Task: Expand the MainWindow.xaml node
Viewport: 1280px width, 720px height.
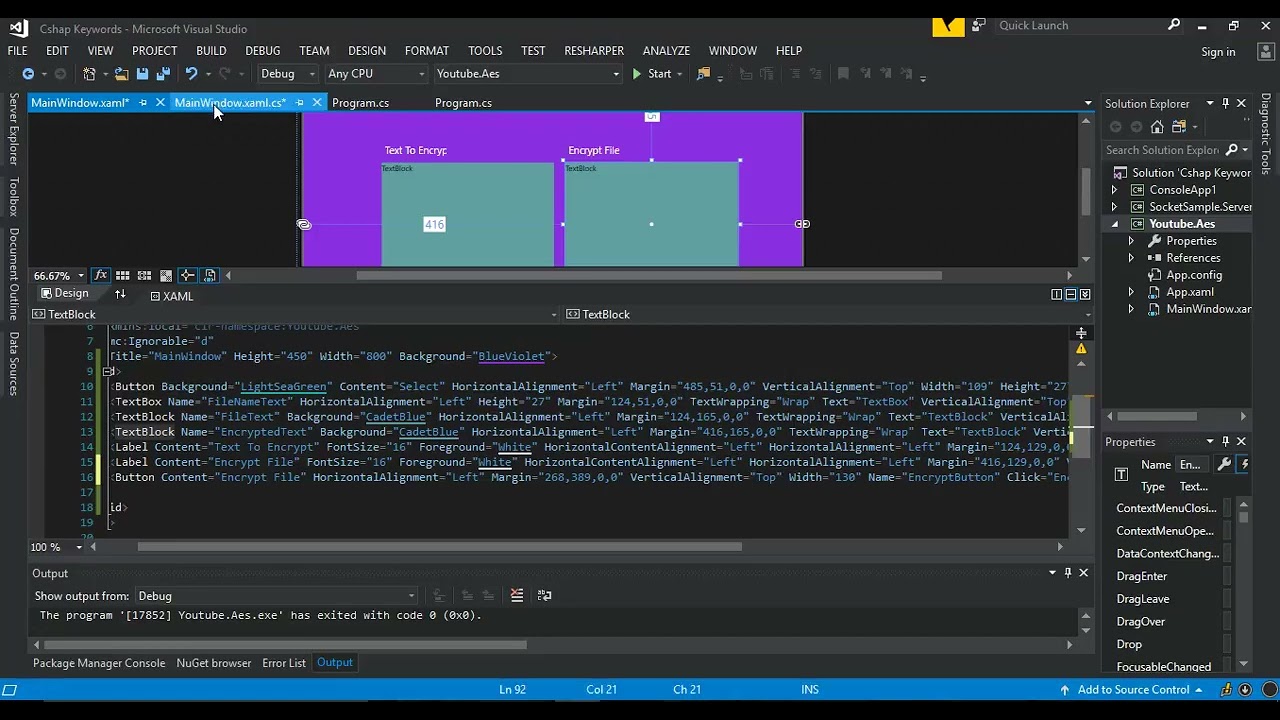Action: 1131,309
